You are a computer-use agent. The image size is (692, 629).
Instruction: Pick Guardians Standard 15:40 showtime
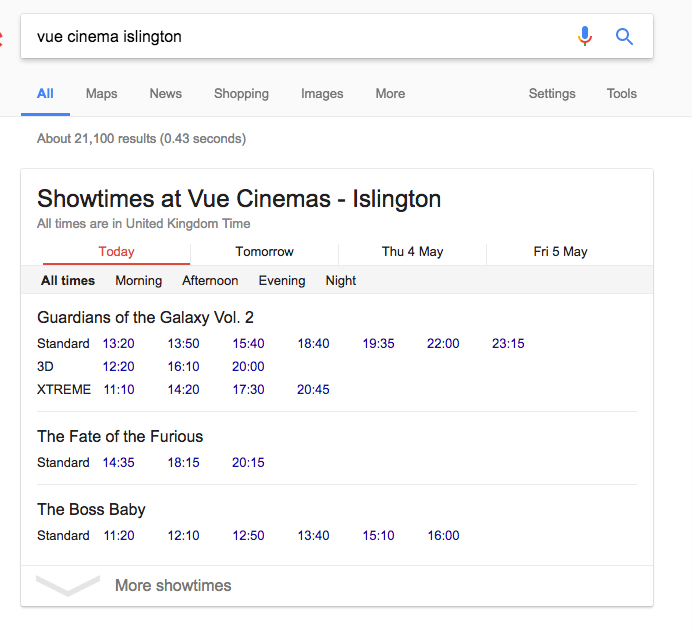coord(248,343)
